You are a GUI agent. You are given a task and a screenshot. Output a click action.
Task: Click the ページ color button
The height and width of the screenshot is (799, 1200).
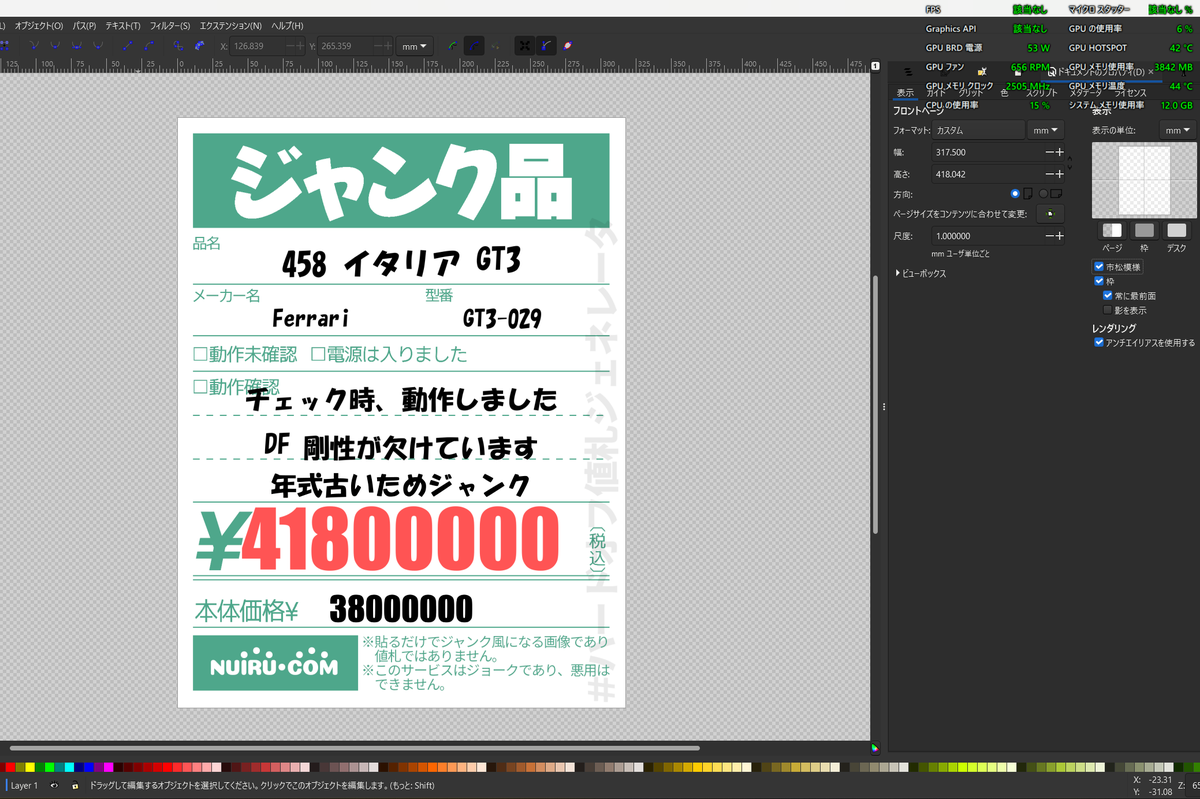point(1112,230)
